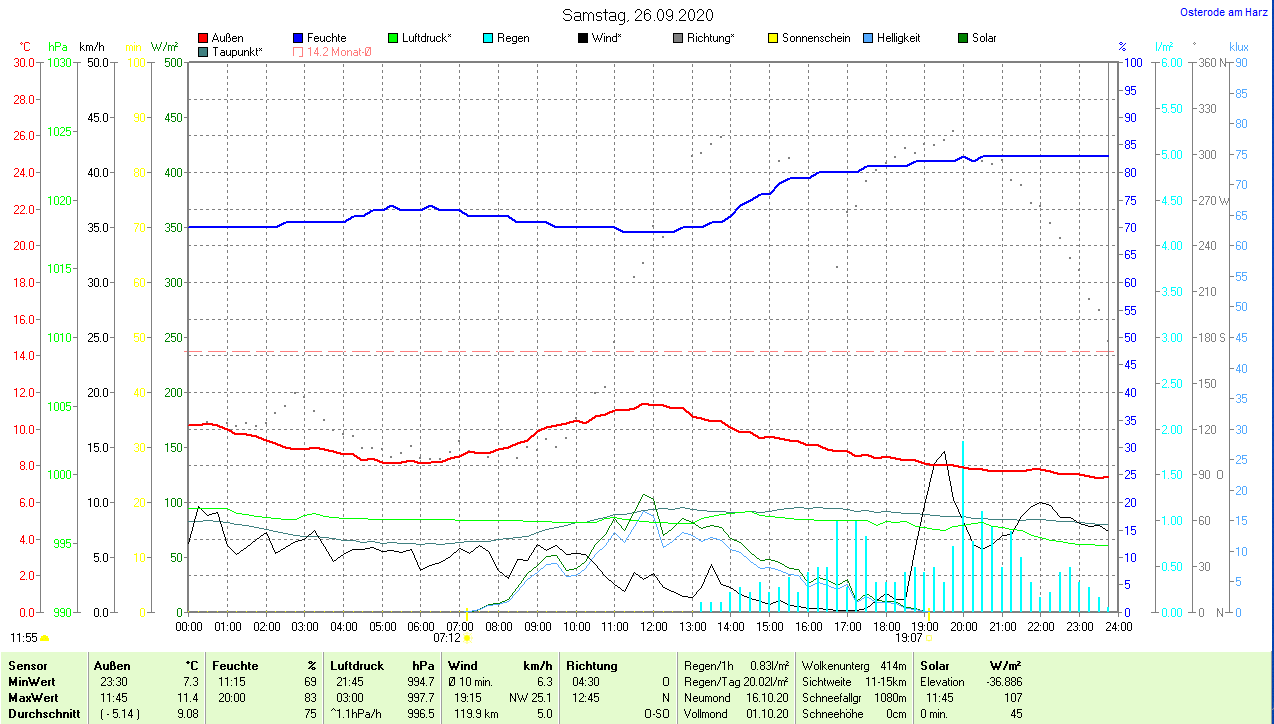The width and height of the screenshot is (1274, 724).
Task: Click the Durchschnitt row label
Action: (42, 714)
